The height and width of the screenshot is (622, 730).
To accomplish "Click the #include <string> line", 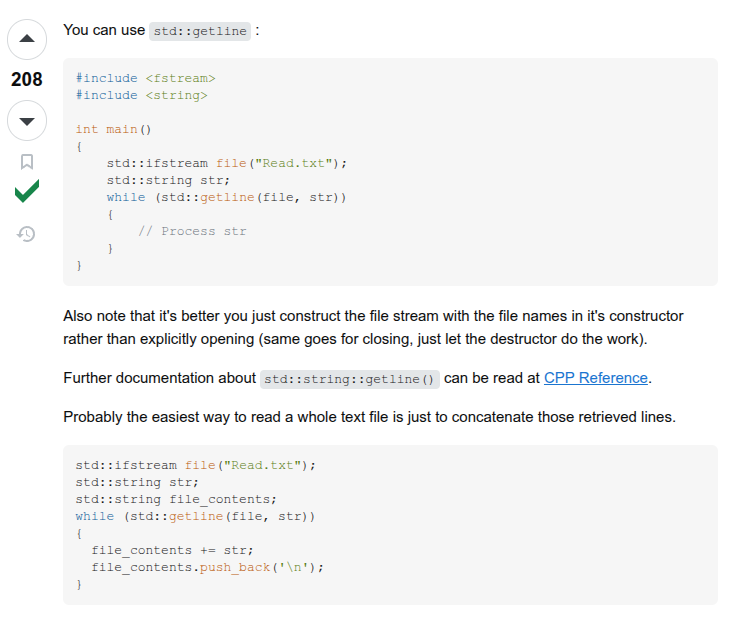I will [x=141, y=95].
